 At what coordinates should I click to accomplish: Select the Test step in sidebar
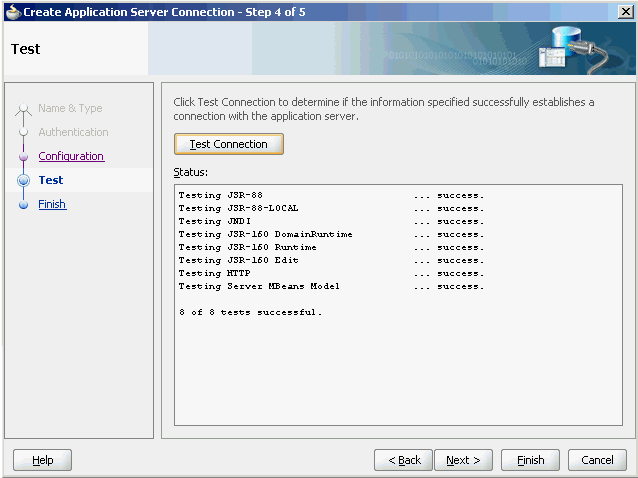point(51,180)
